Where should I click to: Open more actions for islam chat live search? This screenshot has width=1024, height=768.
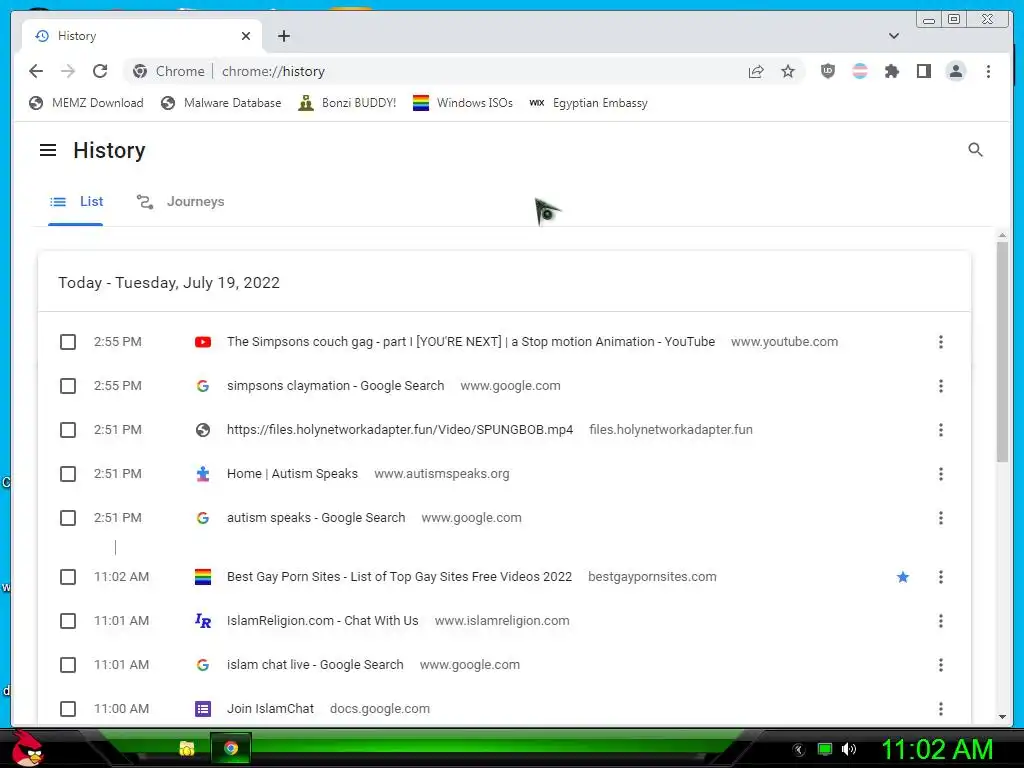(x=940, y=665)
